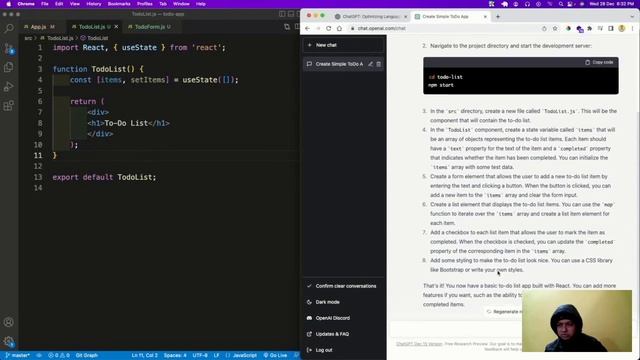640x360 pixels.
Task: Open the Accounts icon in VS Code
Action: coord(9,322)
